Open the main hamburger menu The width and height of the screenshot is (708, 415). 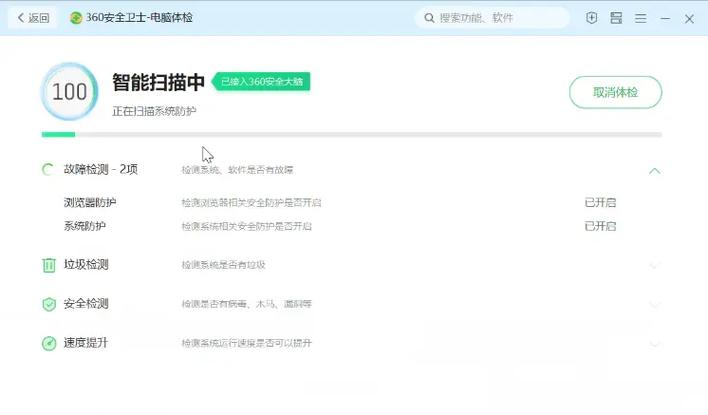click(x=640, y=19)
